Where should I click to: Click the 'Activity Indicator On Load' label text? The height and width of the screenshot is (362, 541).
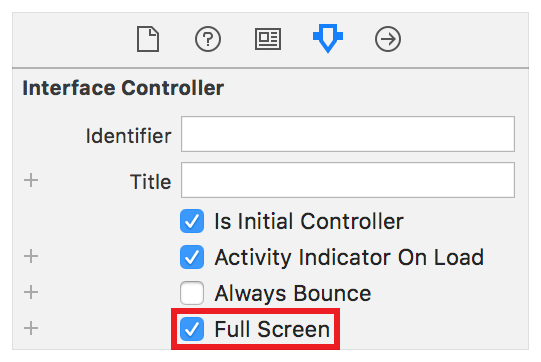(349, 257)
